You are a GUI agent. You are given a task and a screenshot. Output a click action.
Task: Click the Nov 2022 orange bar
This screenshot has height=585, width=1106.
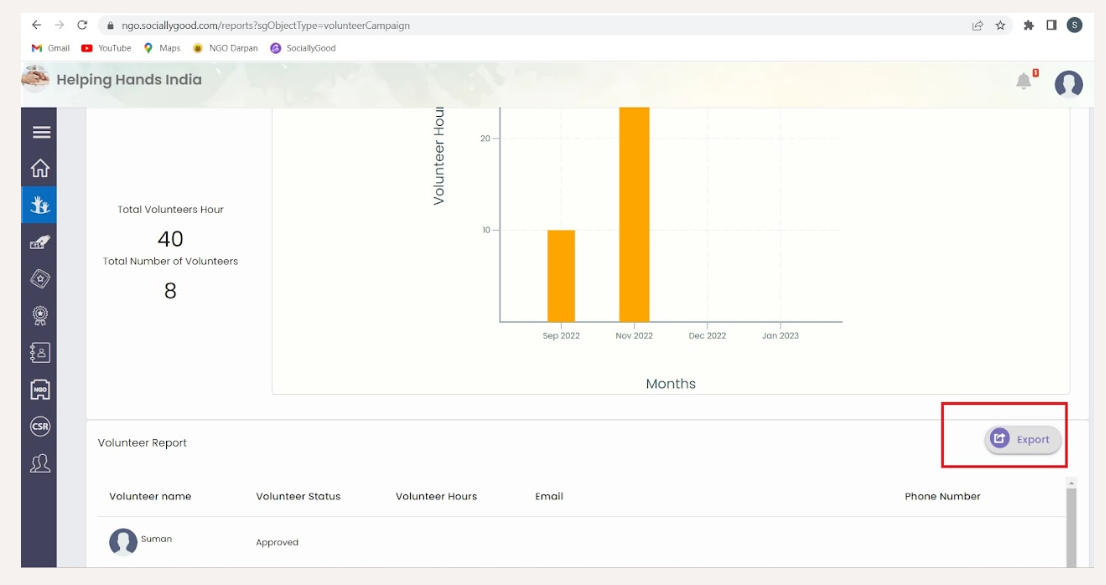[634, 214]
